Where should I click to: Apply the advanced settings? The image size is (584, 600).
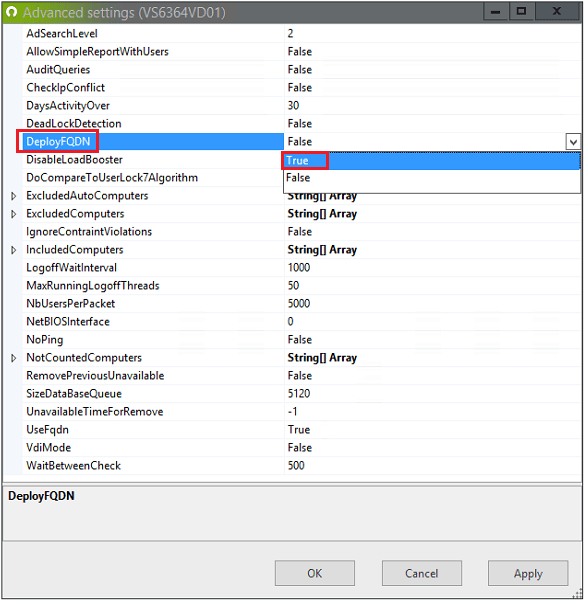click(528, 573)
